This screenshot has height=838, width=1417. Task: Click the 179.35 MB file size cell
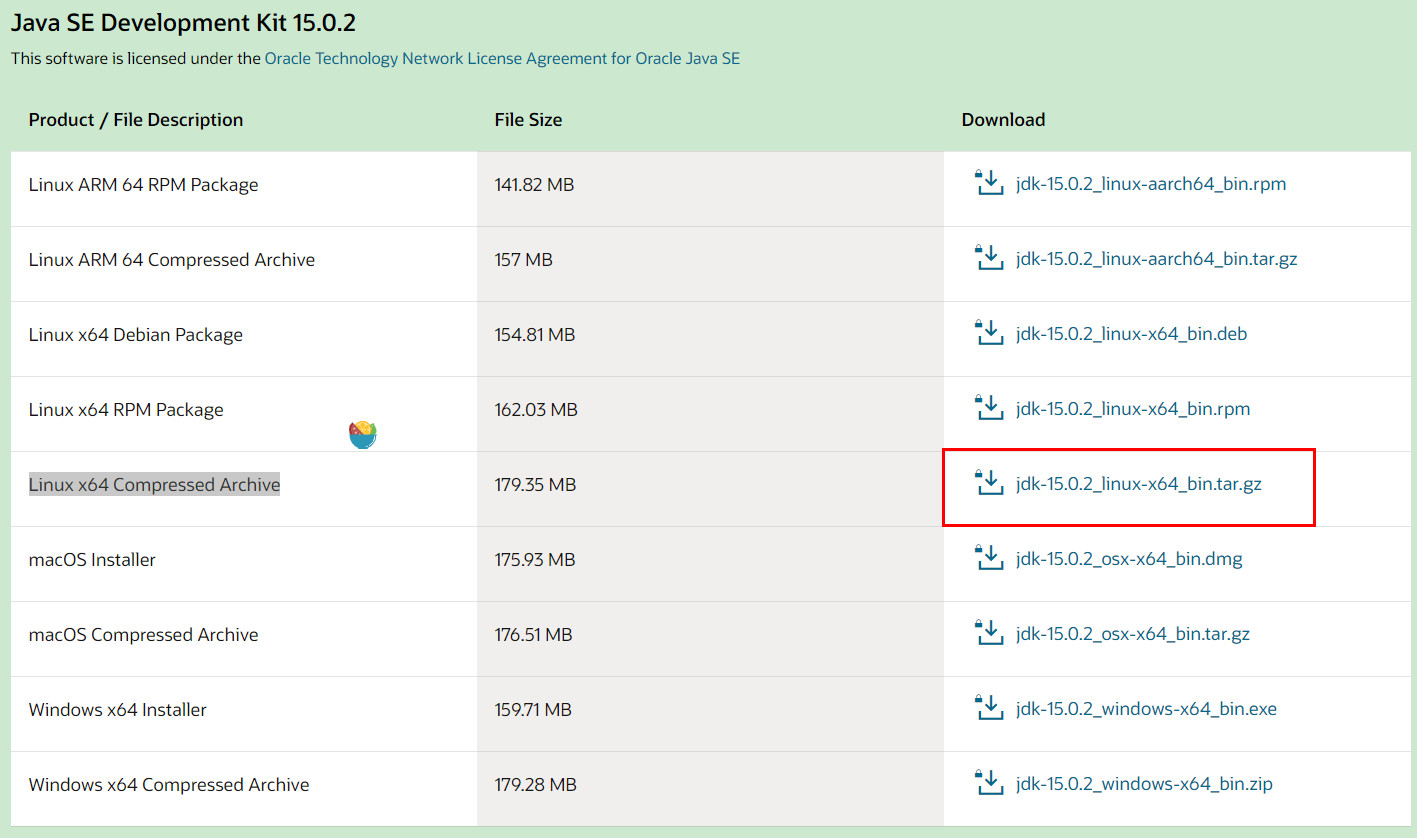[535, 485]
